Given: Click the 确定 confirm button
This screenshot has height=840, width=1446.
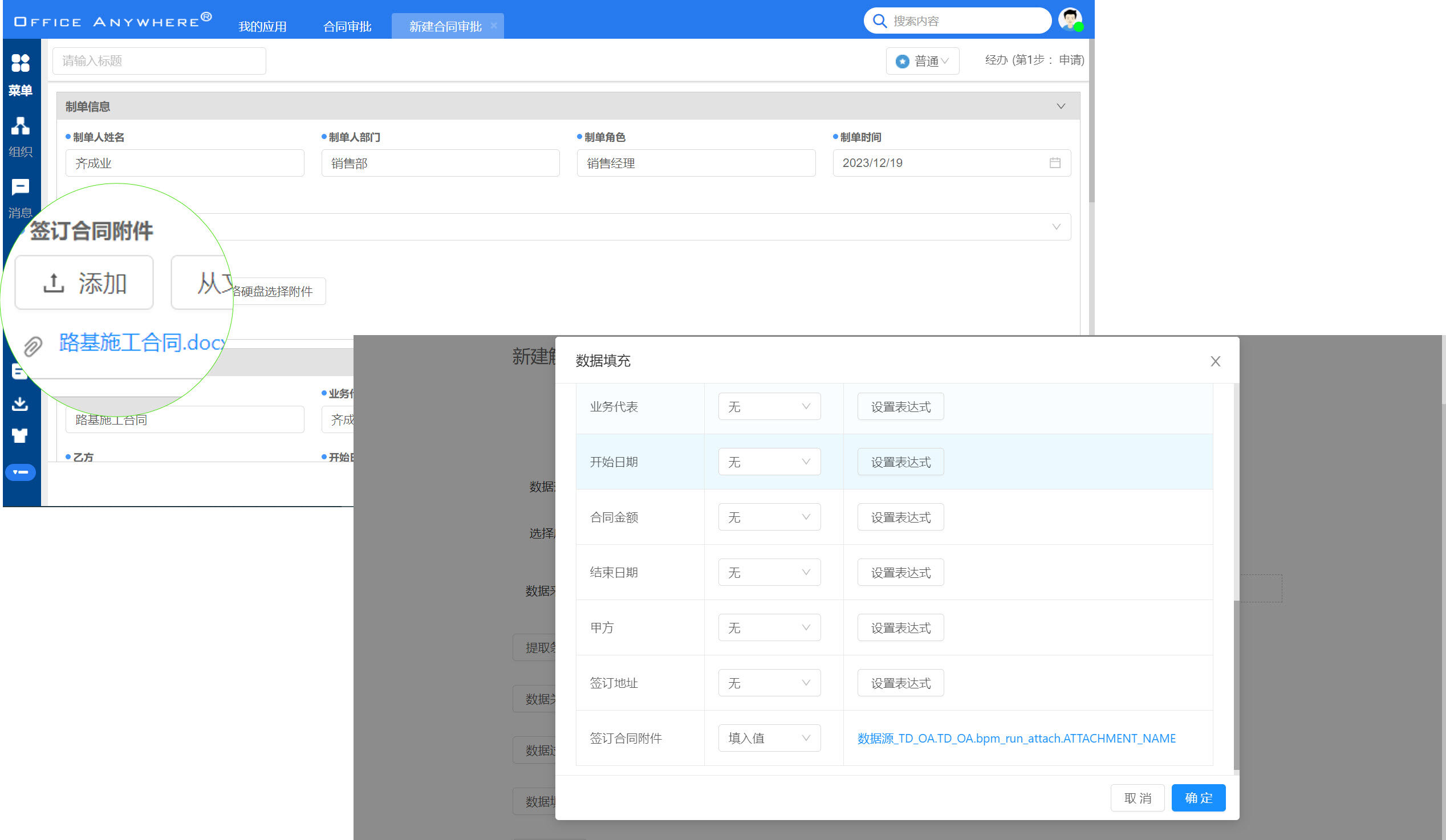Looking at the screenshot, I should pos(1197,798).
